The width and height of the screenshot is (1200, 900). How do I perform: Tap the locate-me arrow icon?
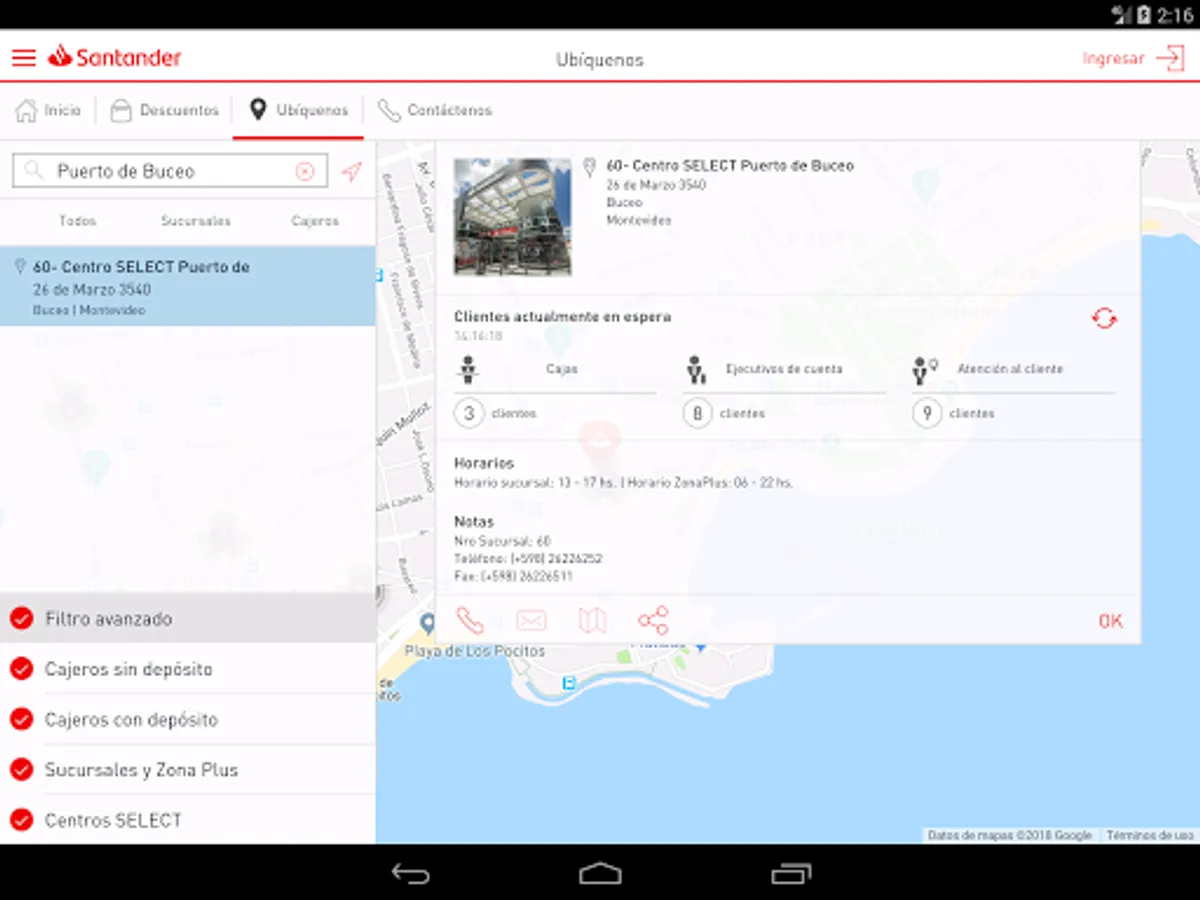pyautogui.click(x=351, y=171)
